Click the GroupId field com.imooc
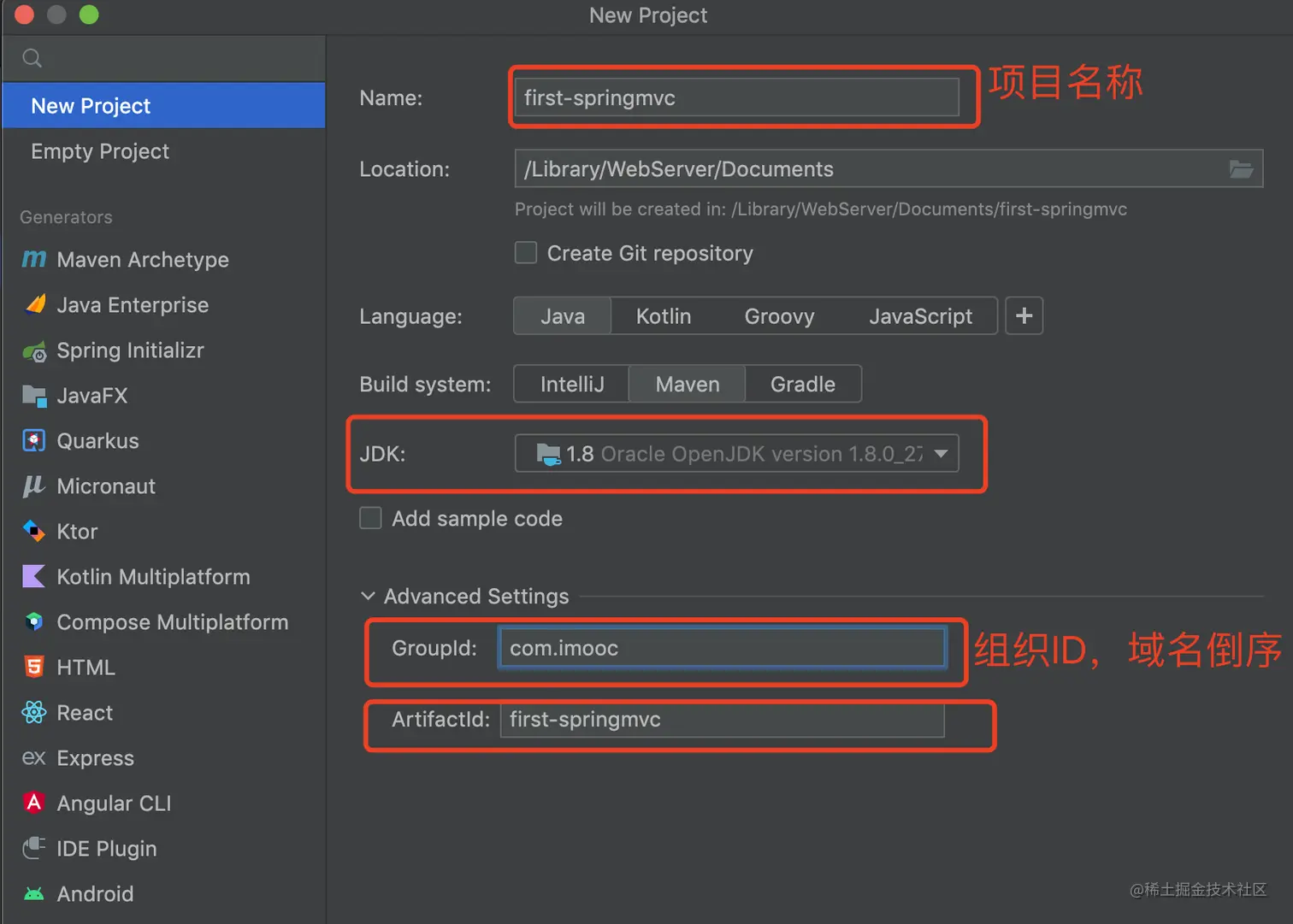 723,648
